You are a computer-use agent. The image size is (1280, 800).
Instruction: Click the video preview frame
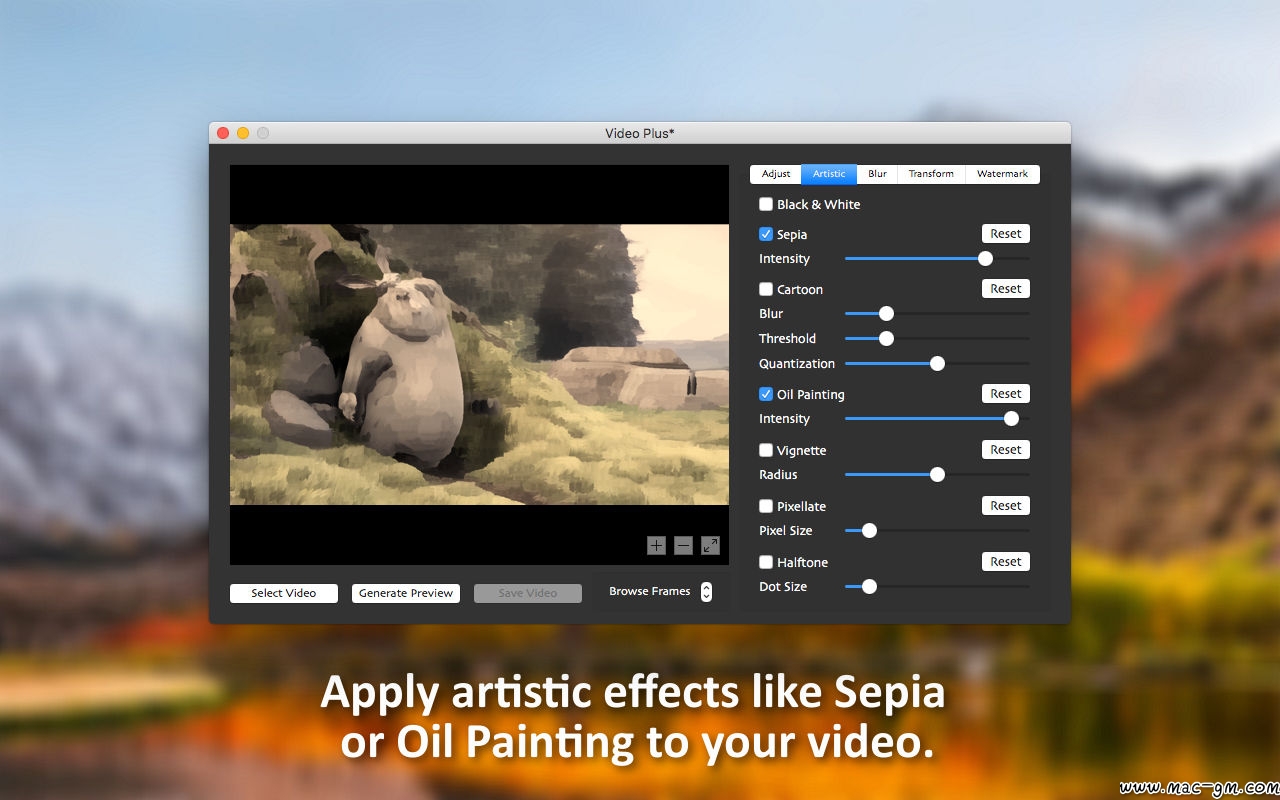(479, 364)
